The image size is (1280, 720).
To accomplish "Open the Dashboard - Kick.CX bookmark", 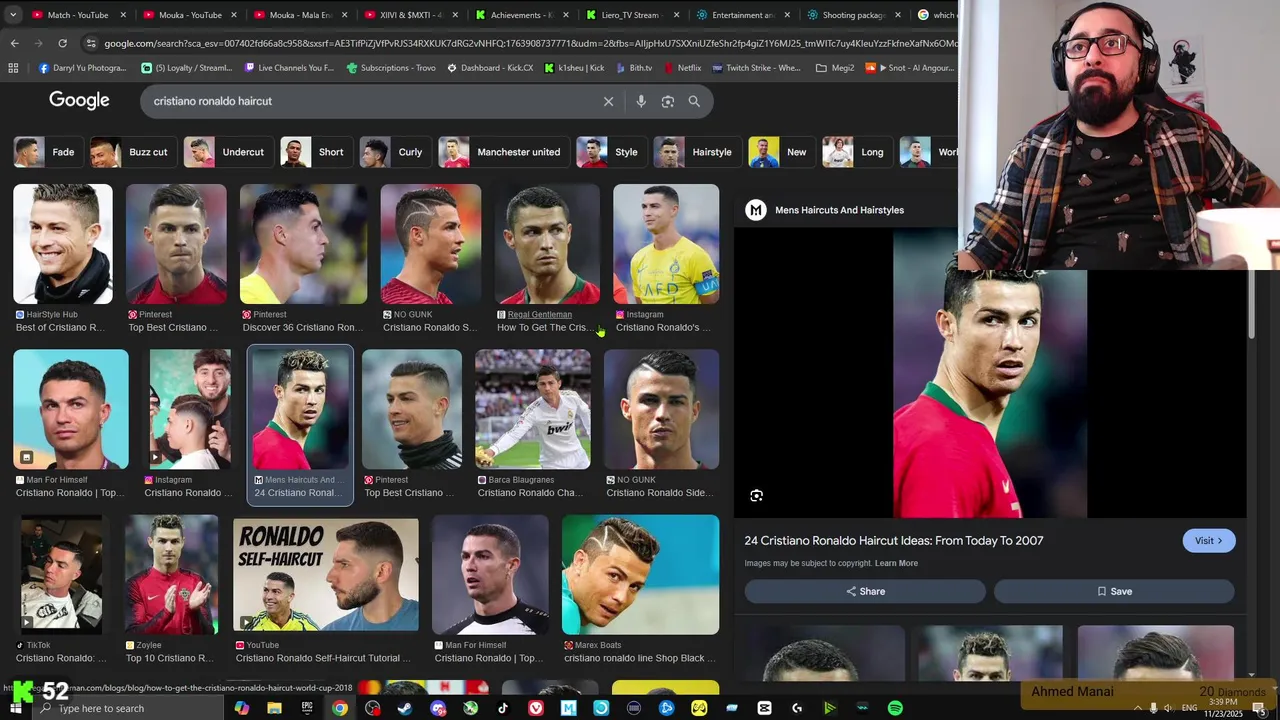I will coord(490,68).
